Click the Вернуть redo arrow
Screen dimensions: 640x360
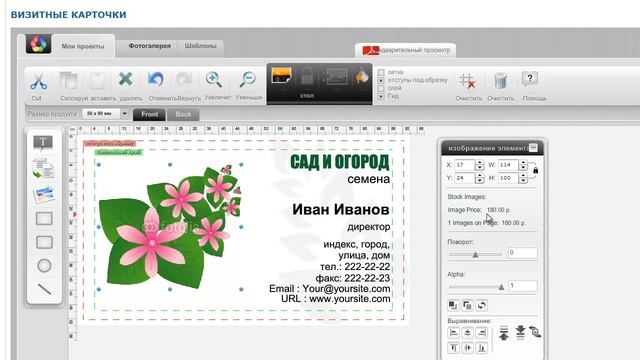(184, 80)
